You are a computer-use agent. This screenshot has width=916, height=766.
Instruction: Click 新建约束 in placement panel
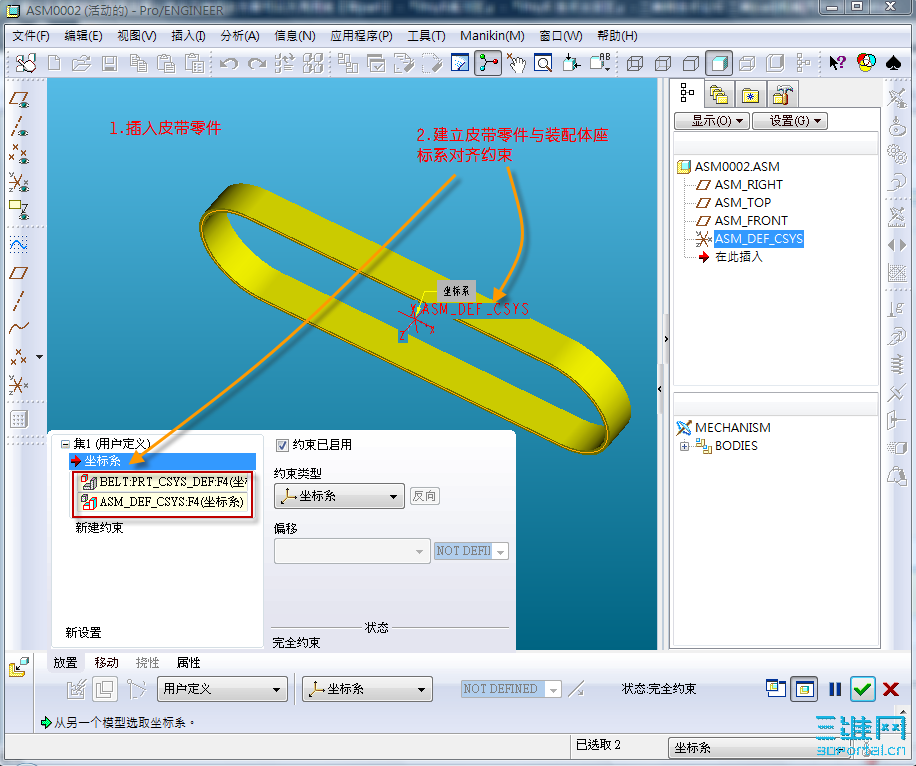pos(99,528)
